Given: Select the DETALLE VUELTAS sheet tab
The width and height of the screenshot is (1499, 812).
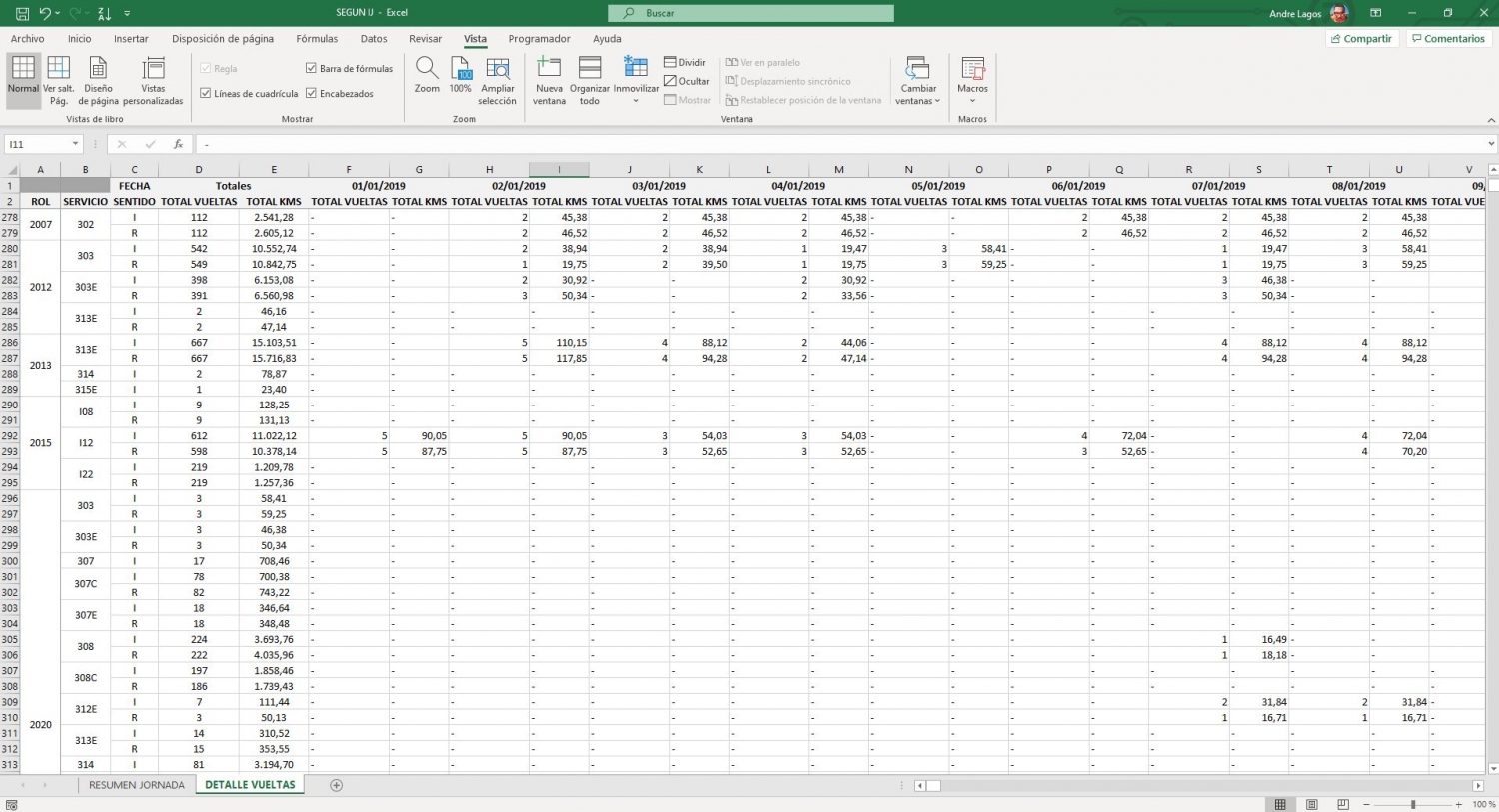Looking at the screenshot, I should coord(250,785).
